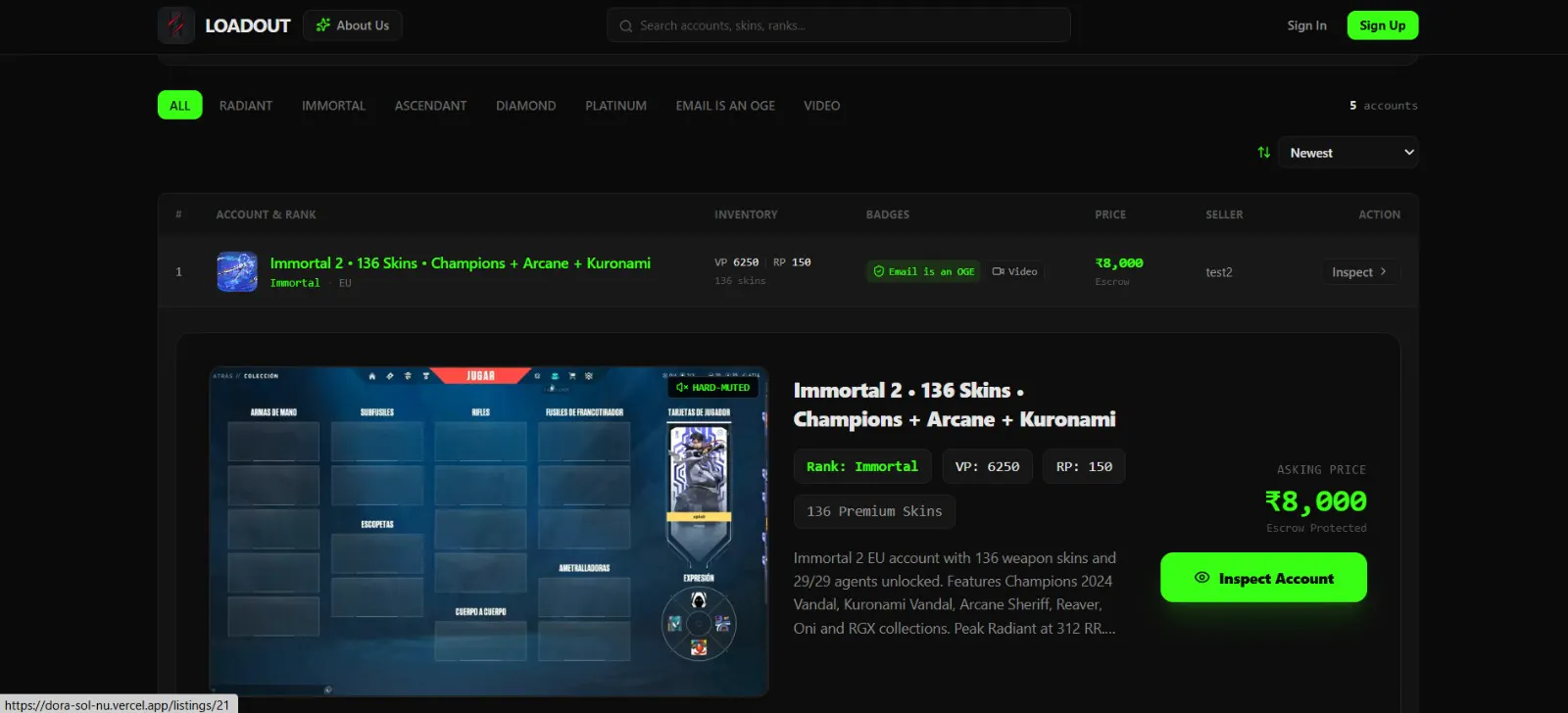The height and width of the screenshot is (713, 1568).
Task: Click the ₹8,000 price in row 1
Action: [1119, 263]
